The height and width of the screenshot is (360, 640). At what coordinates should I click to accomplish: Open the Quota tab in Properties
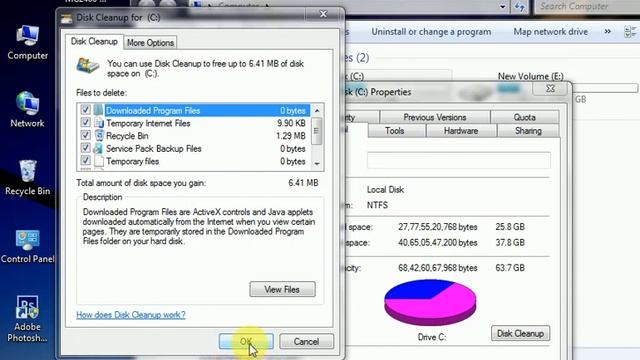click(x=524, y=117)
